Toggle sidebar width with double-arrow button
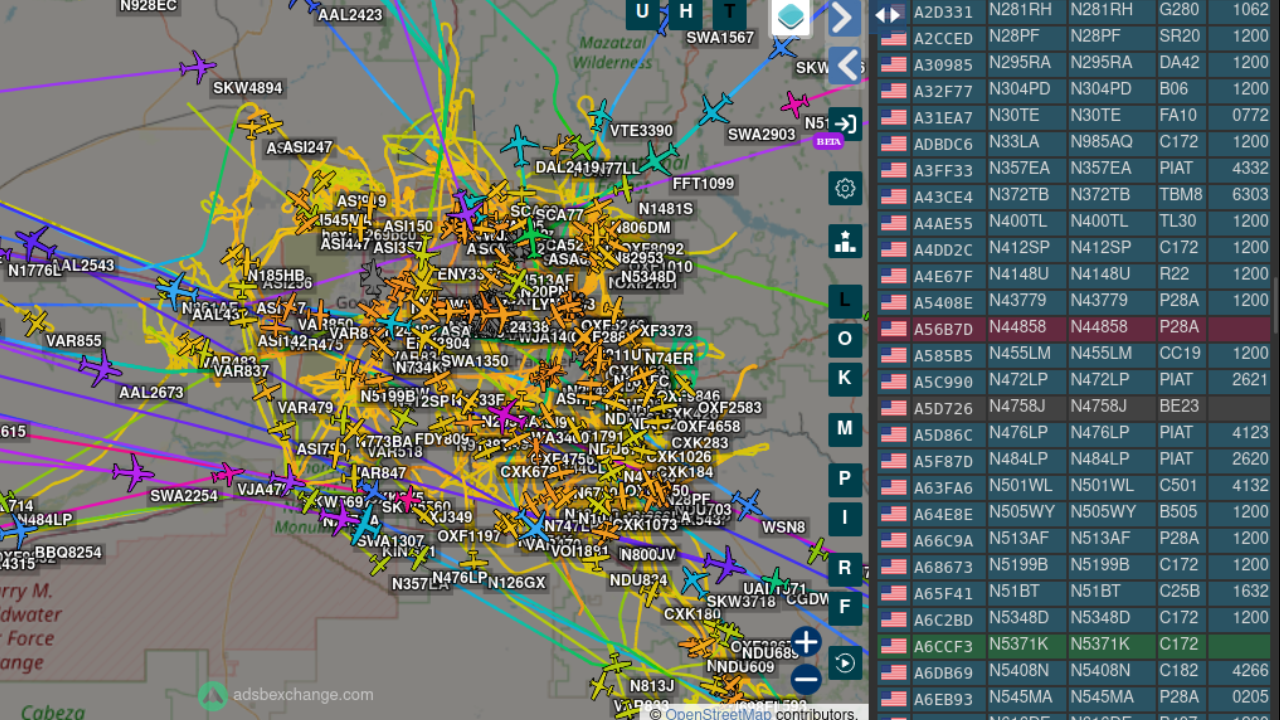This screenshot has height=720, width=1280. tap(887, 15)
